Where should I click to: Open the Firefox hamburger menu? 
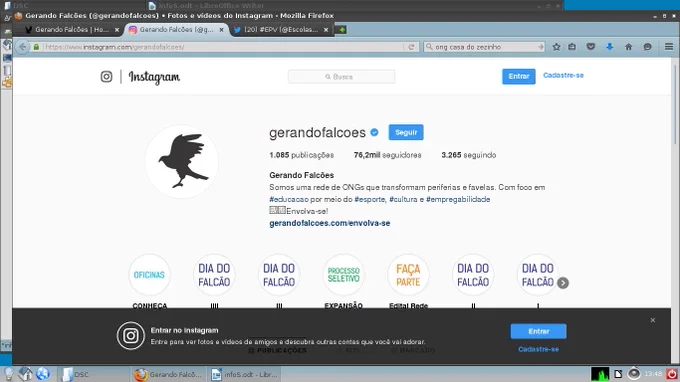[669, 47]
